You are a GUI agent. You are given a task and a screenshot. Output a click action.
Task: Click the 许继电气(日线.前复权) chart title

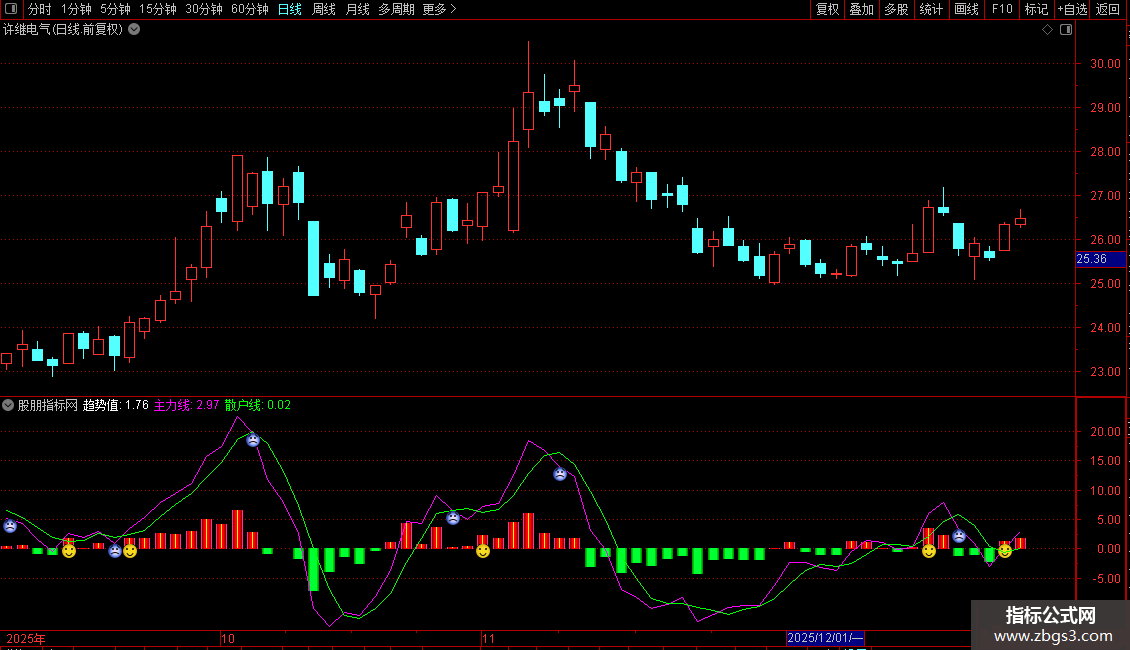pyautogui.click(x=63, y=30)
